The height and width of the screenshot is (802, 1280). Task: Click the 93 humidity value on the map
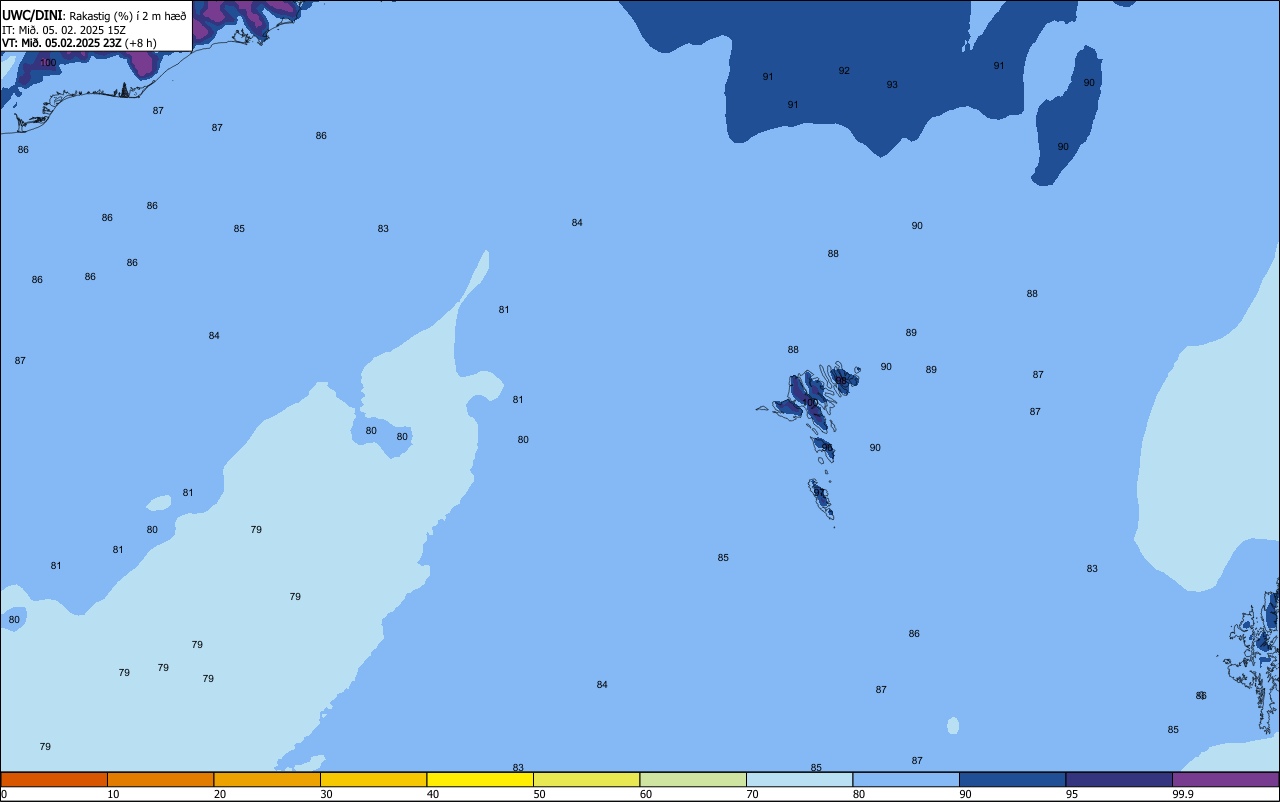coord(892,85)
